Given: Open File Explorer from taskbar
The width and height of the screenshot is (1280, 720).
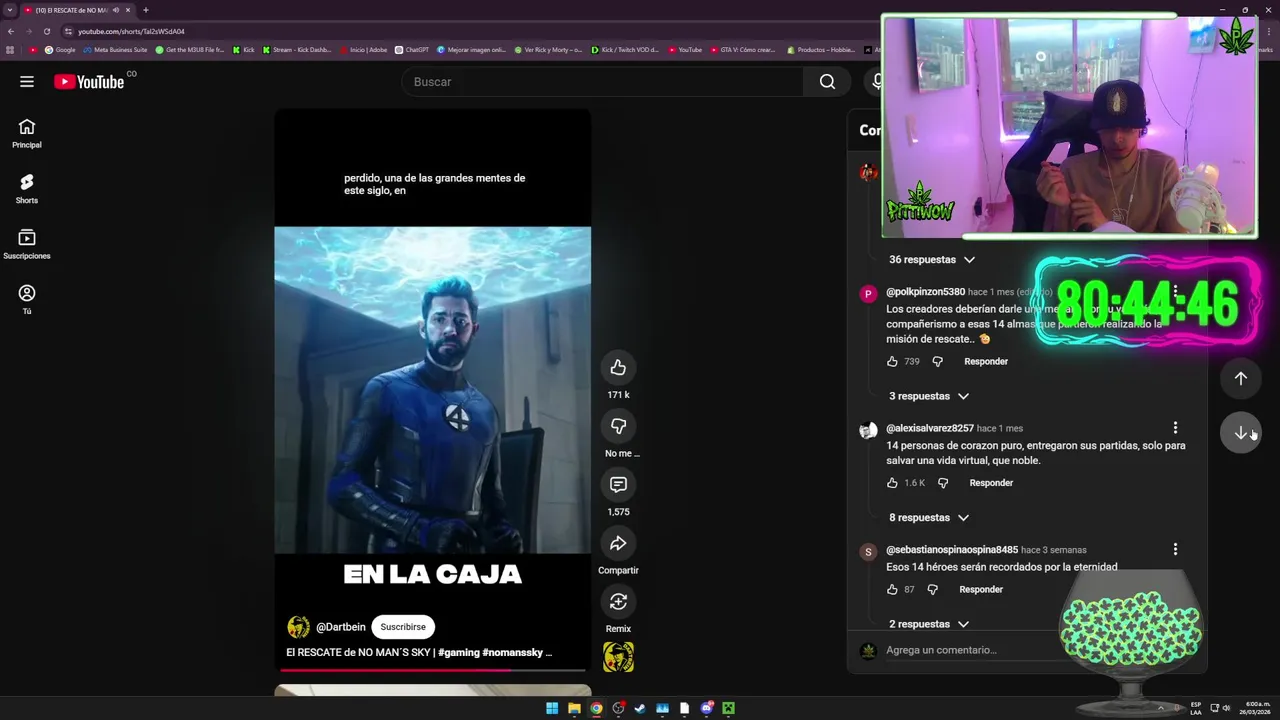Looking at the screenshot, I should click(574, 708).
